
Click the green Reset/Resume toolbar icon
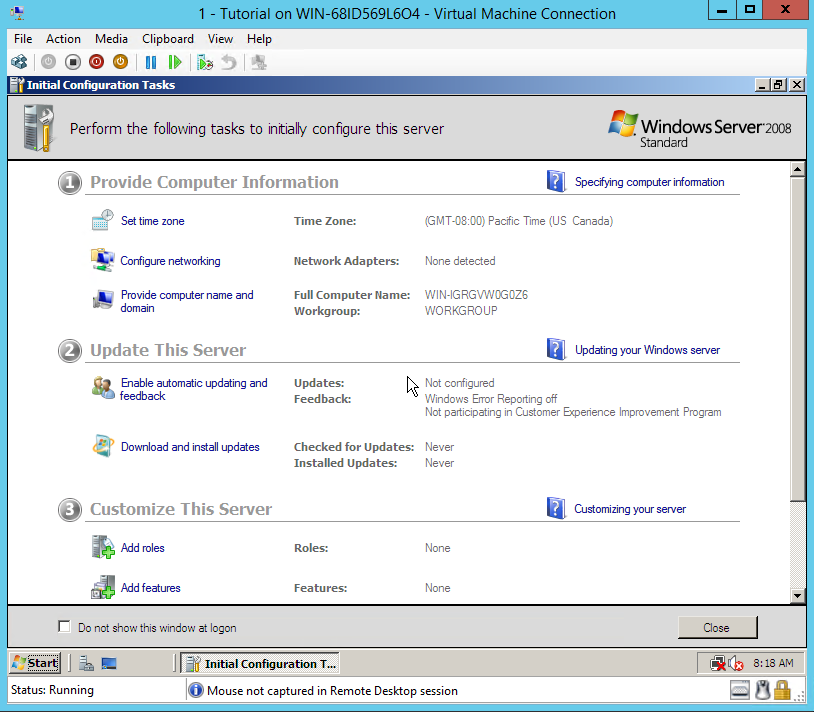tap(175, 62)
